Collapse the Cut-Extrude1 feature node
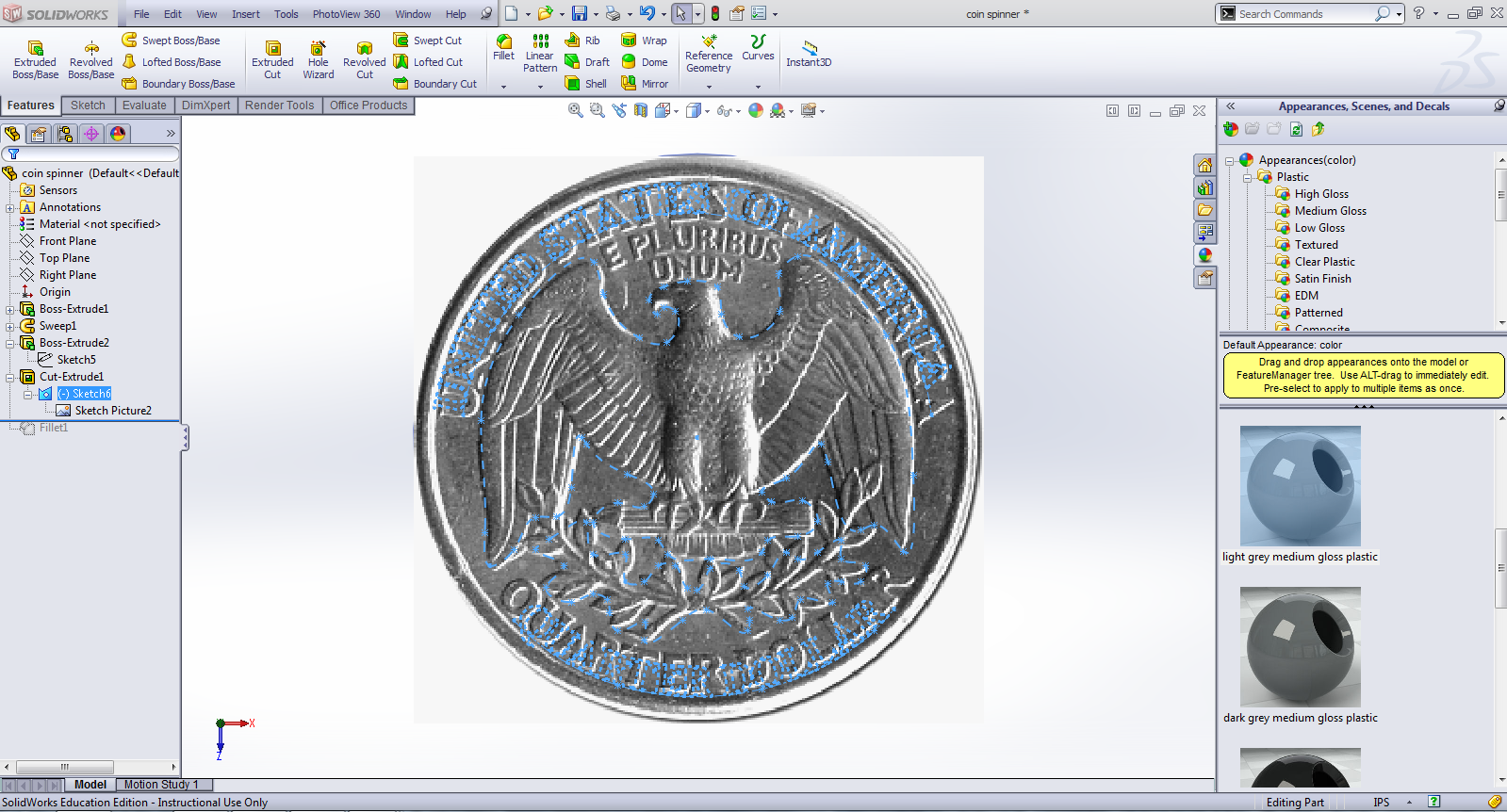The image size is (1507, 812). point(9,377)
